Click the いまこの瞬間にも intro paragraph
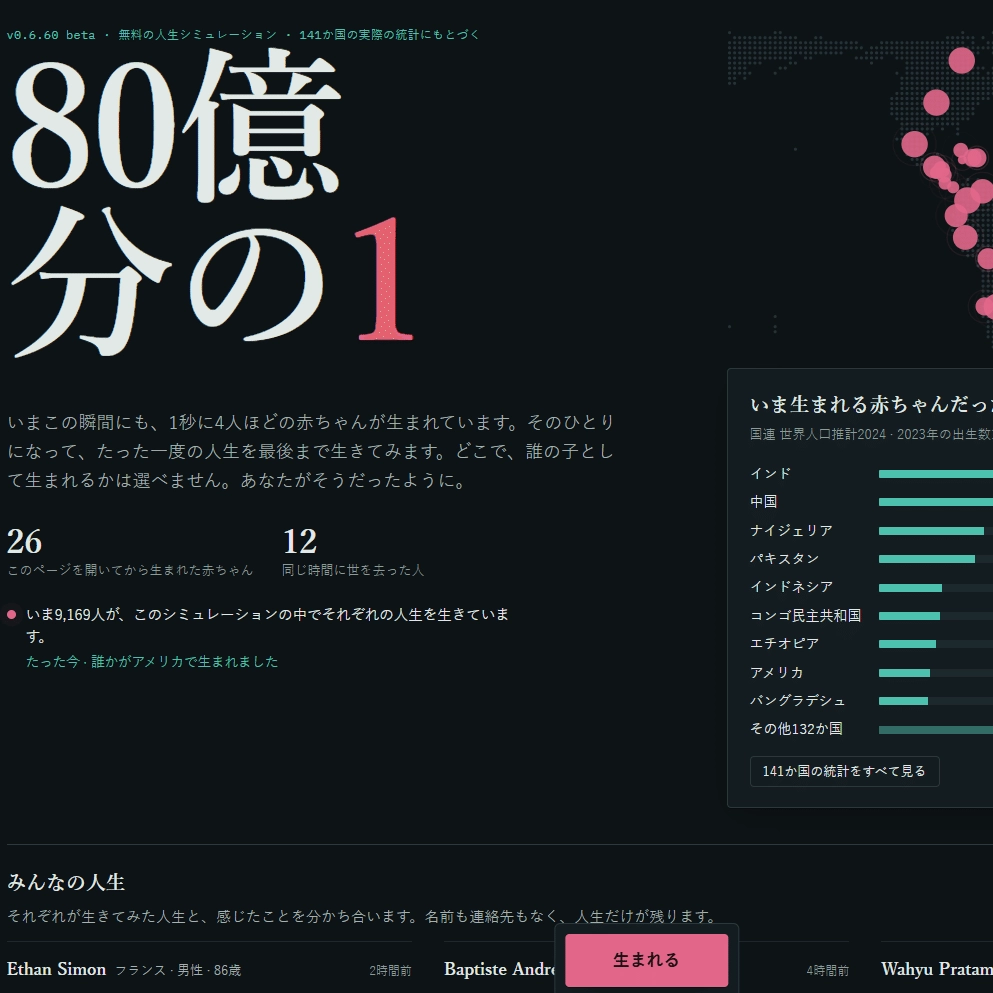Image resolution: width=993 pixels, height=993 pixels. [311, 452]
